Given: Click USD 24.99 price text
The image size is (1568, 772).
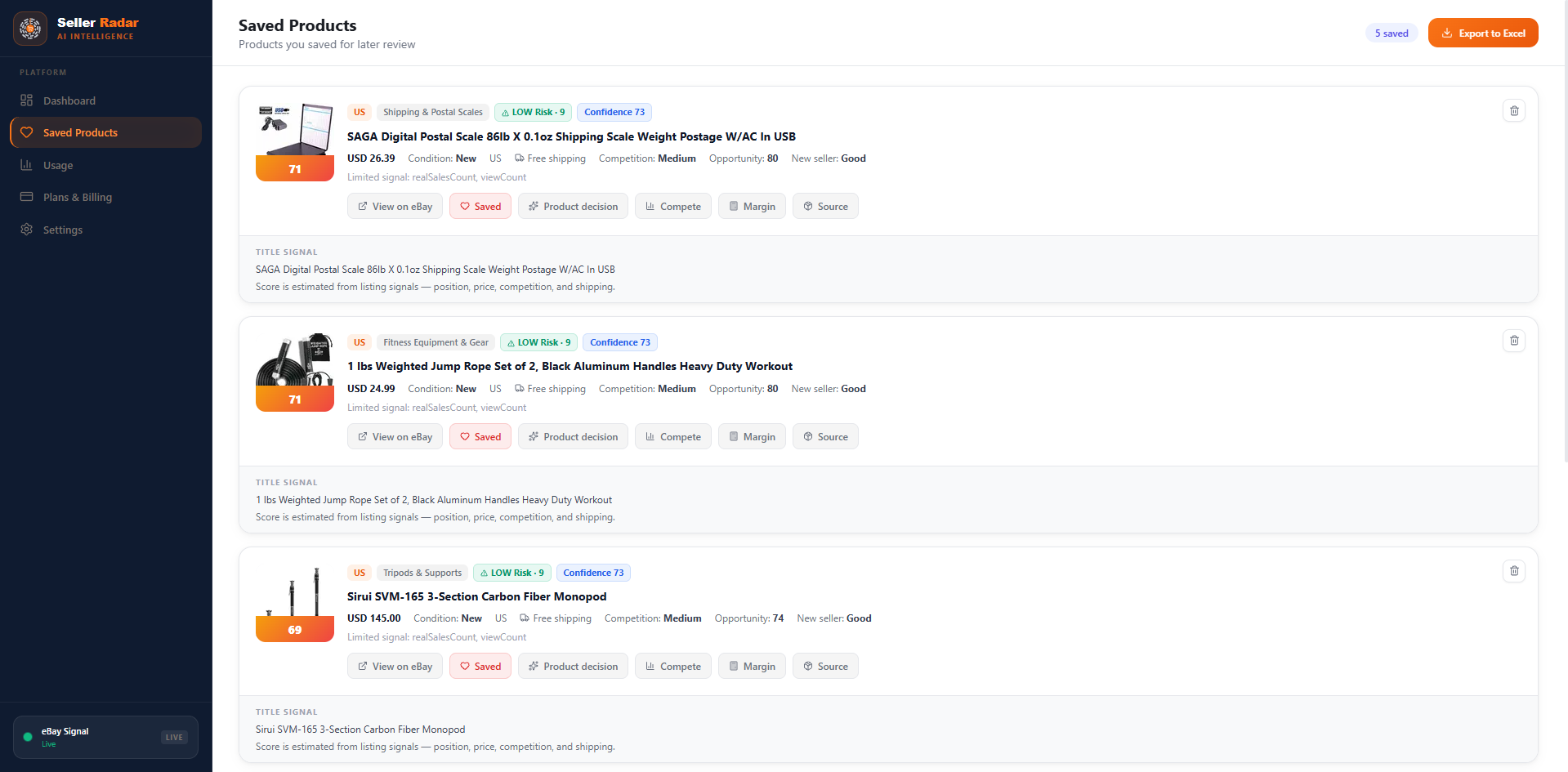Looking at the screenshot, I should point(371,389).
